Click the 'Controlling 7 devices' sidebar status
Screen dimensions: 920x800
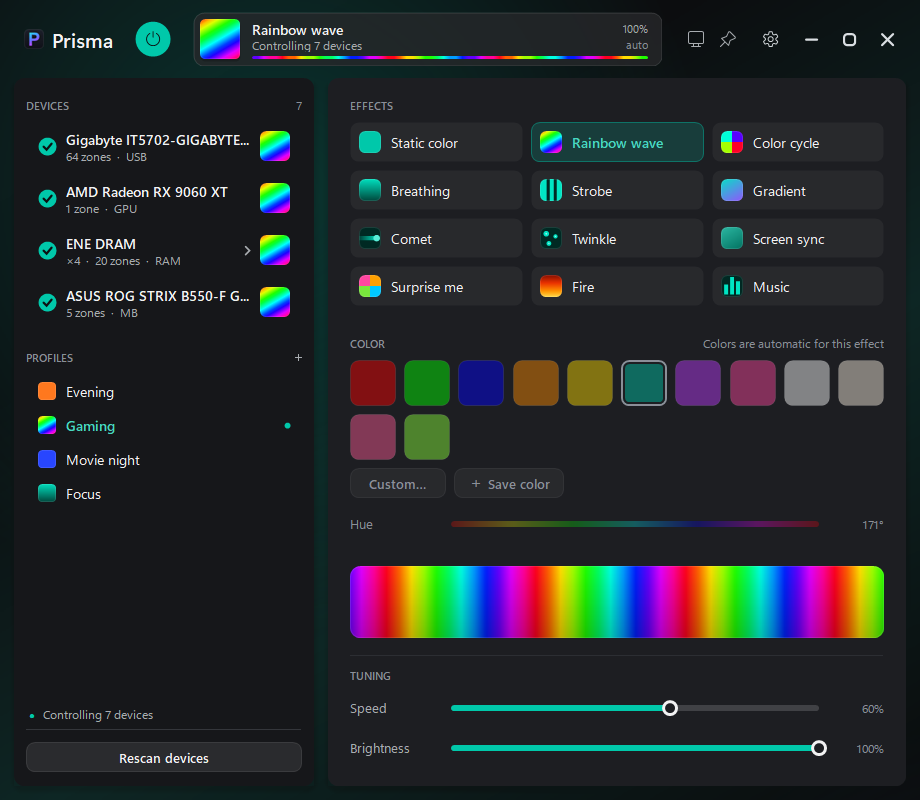tap(97, 715)
